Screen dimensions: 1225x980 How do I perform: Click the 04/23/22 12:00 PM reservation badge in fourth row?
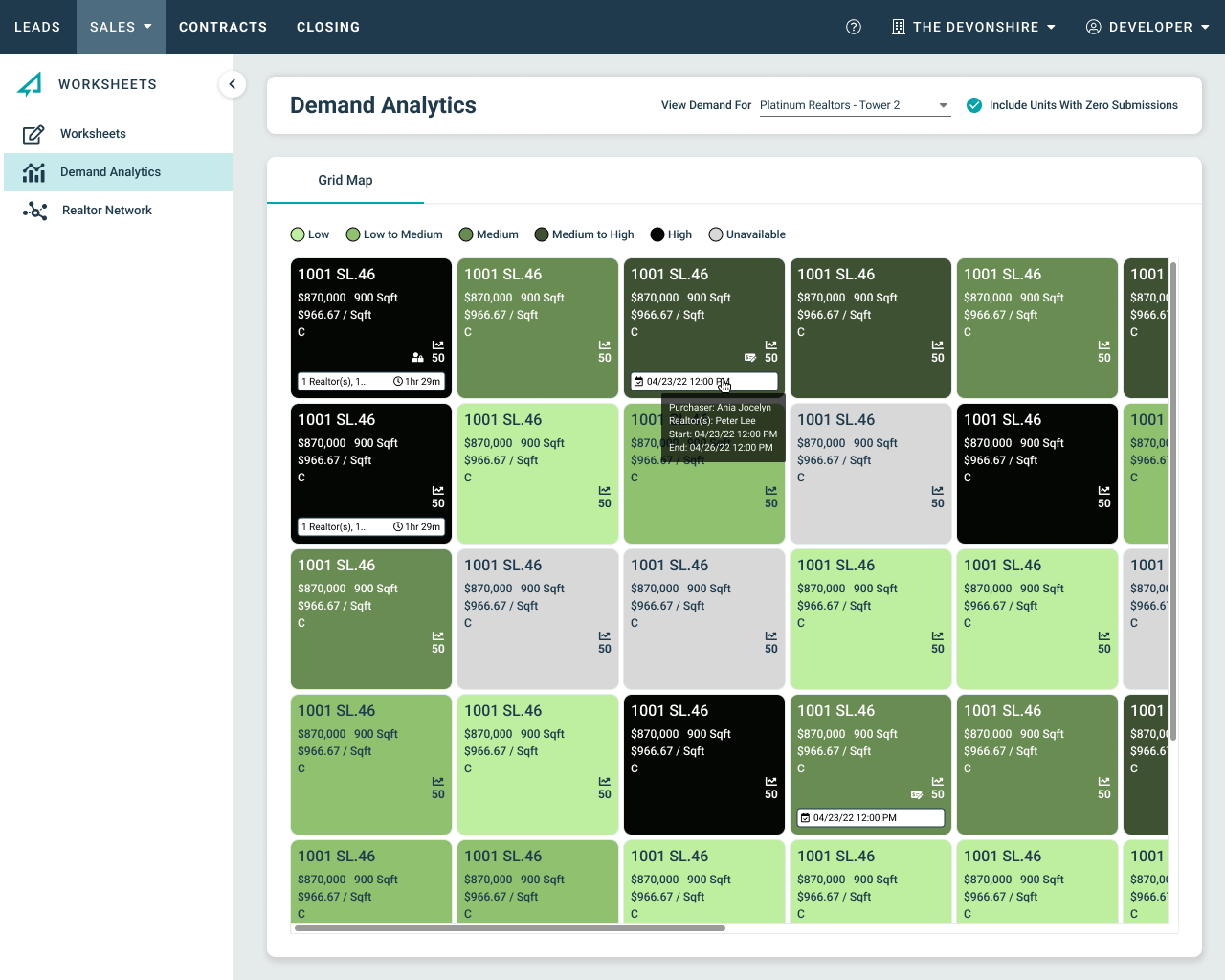(871, 818)
